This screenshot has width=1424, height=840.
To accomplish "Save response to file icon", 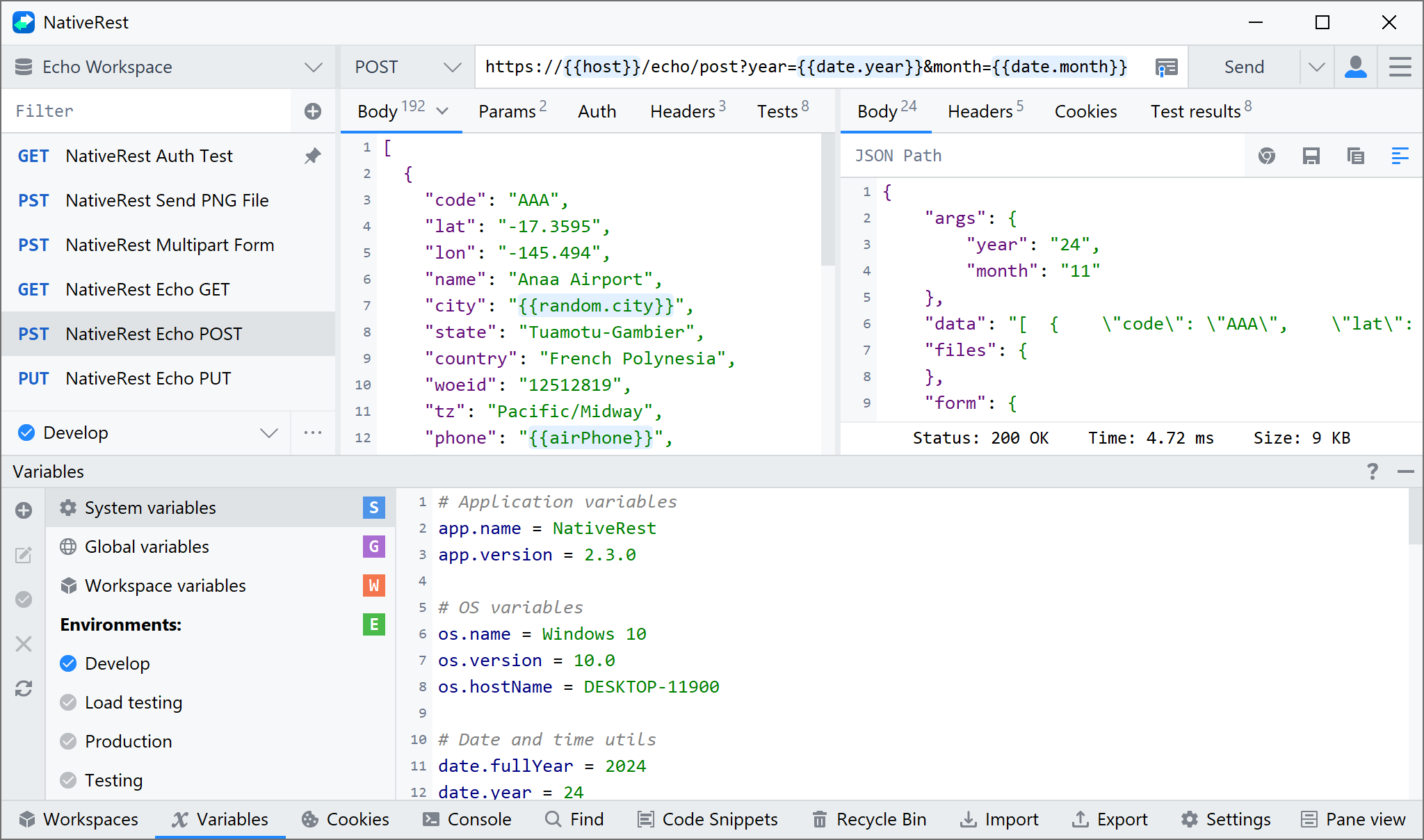I will [1311, 156].
